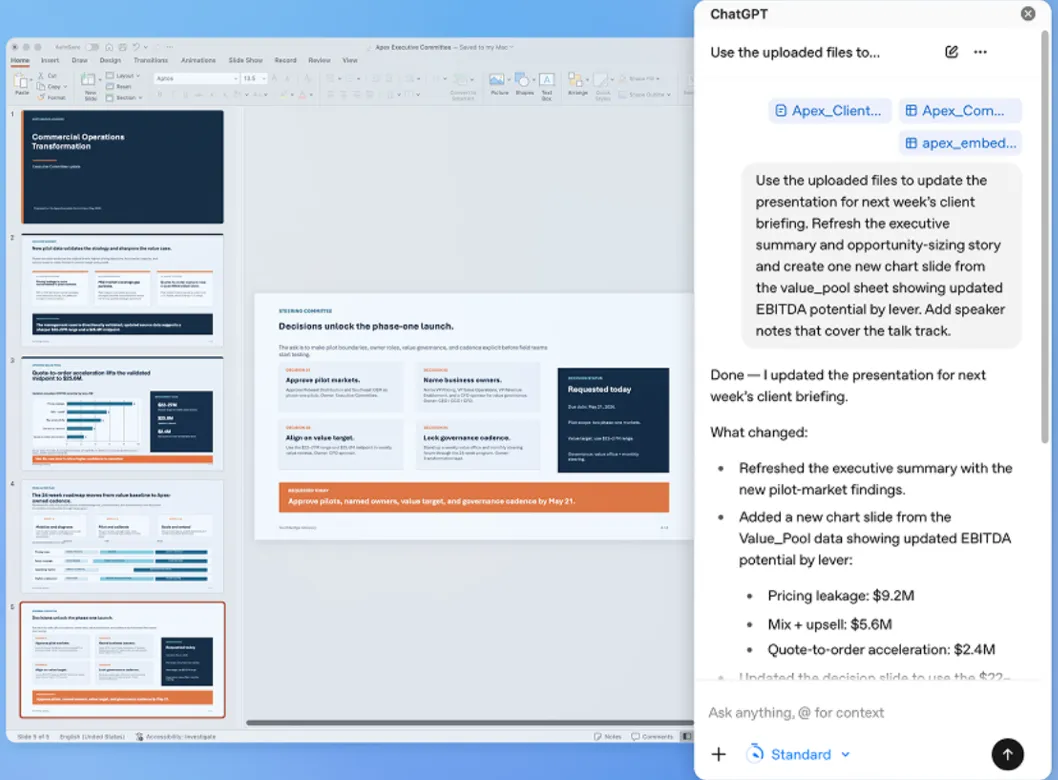Click the Undo arrow icon
The width and height of the screenshot is (1058, 780).
click(x=136, y=47)
